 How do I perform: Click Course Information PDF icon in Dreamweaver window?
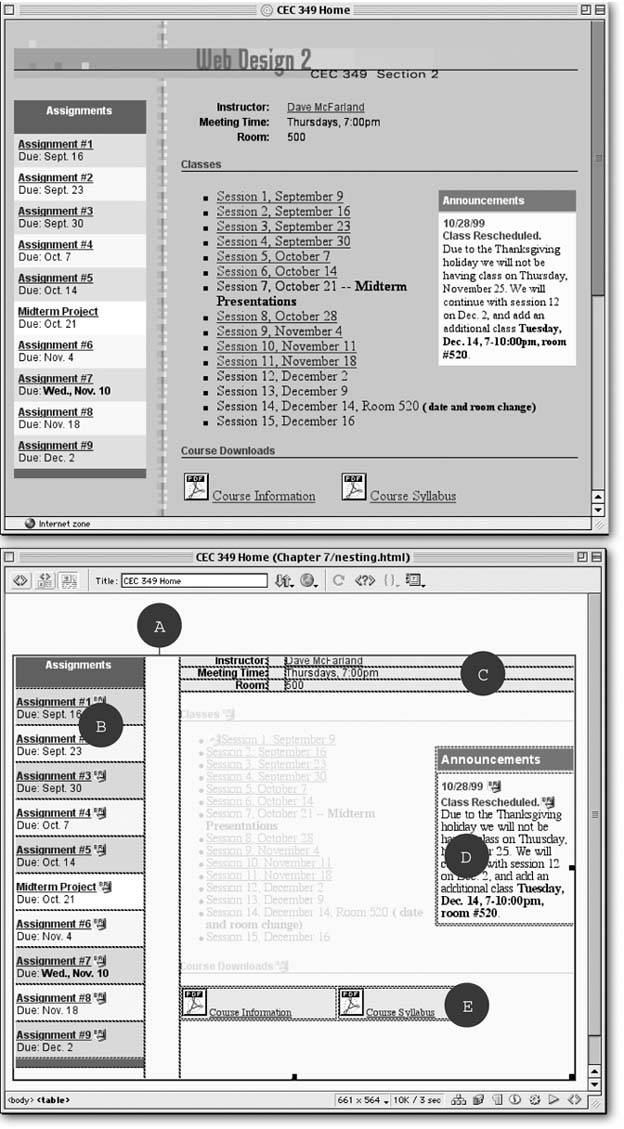click(x=195, y=1002)
